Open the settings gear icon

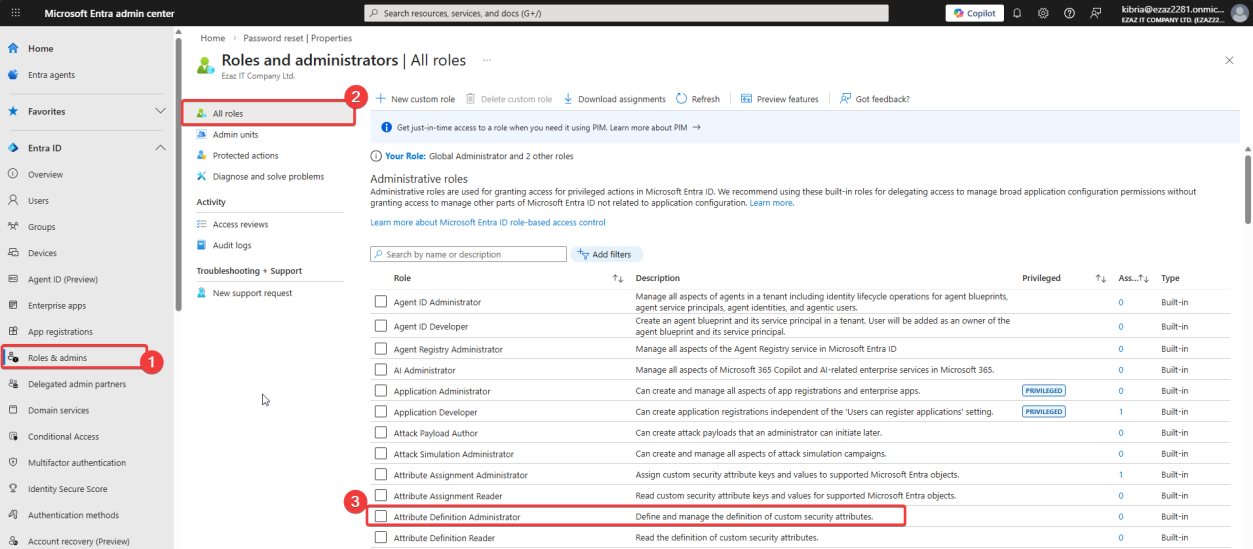point(1043,13)
